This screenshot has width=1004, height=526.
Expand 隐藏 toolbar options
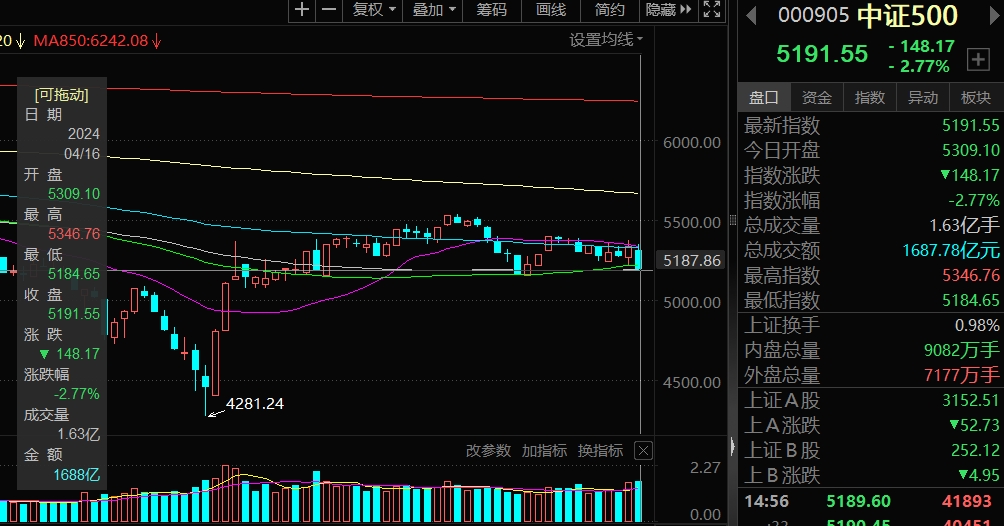tap(668, 10)
